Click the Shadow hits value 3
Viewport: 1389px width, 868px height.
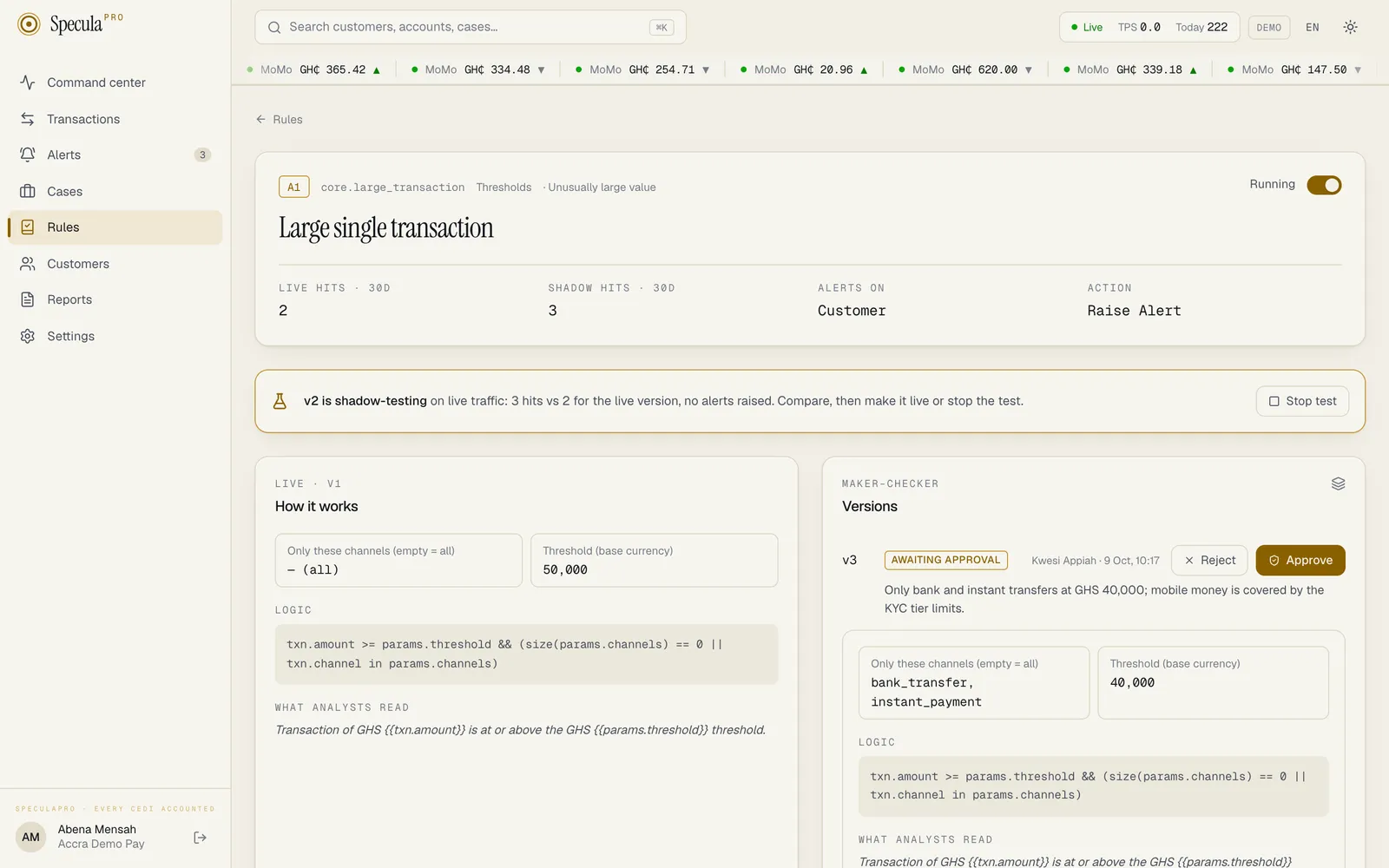(552, 311)
